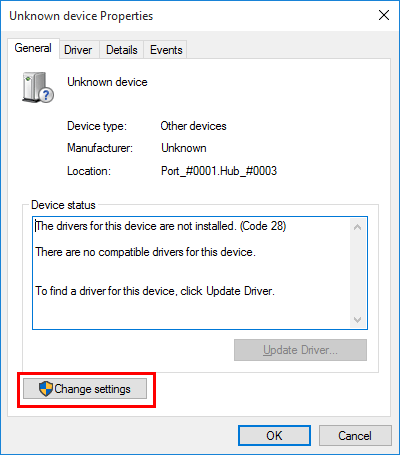Click the 'To find a driver' status line

point(155,291)
